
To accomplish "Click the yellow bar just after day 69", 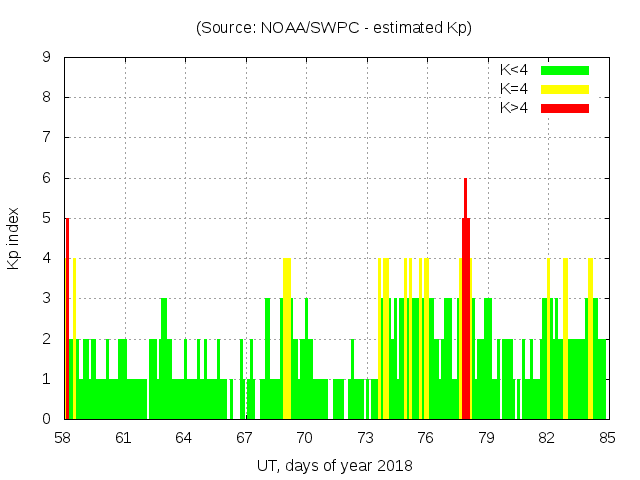I will pos(287,340).
